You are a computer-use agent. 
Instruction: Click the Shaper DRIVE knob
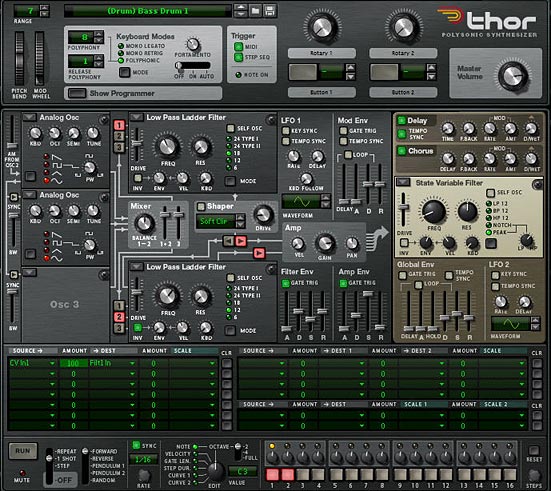click(x=263, y=214)
